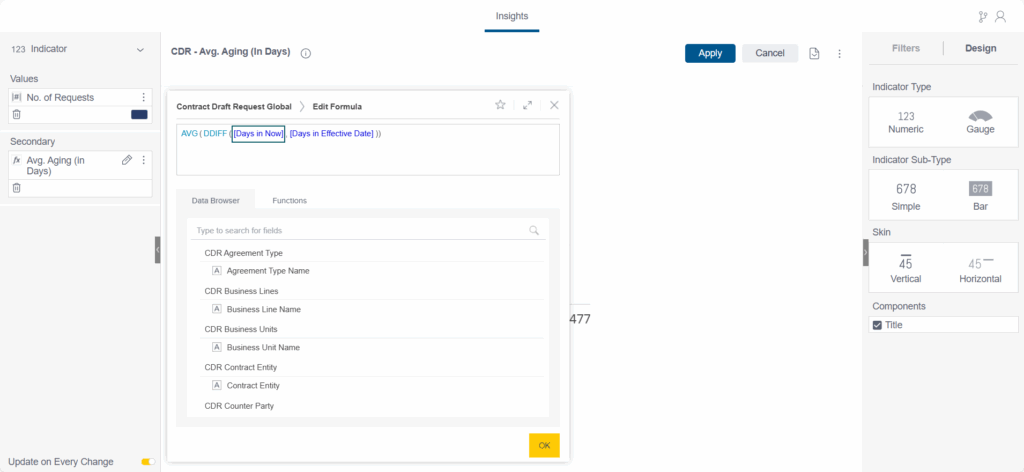Confirm the formula with OK button
The width and height of the screenshot is (1024, 472).
tap(544, 446)
